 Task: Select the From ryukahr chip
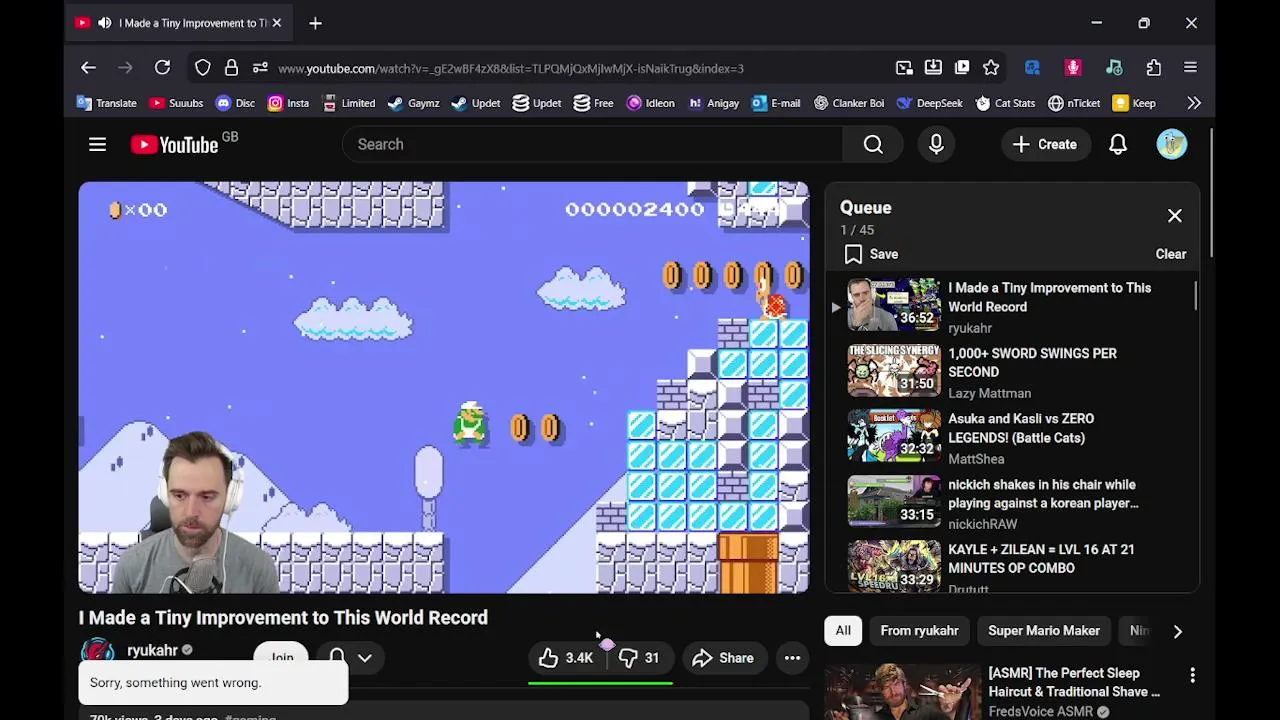pos(919,631)
